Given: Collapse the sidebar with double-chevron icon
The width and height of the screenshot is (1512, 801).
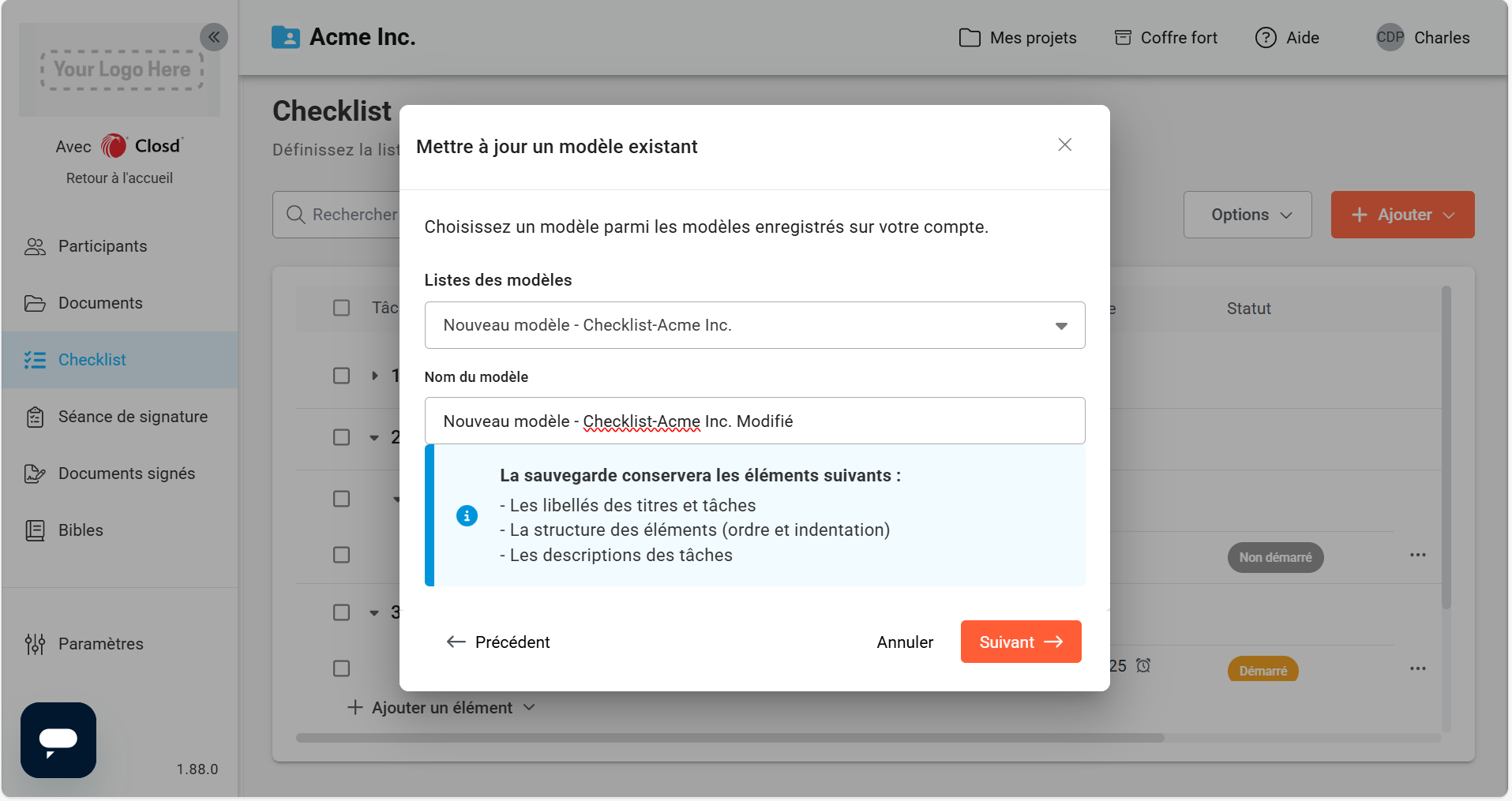Looking at the screenshot, I should pos(214,37).
